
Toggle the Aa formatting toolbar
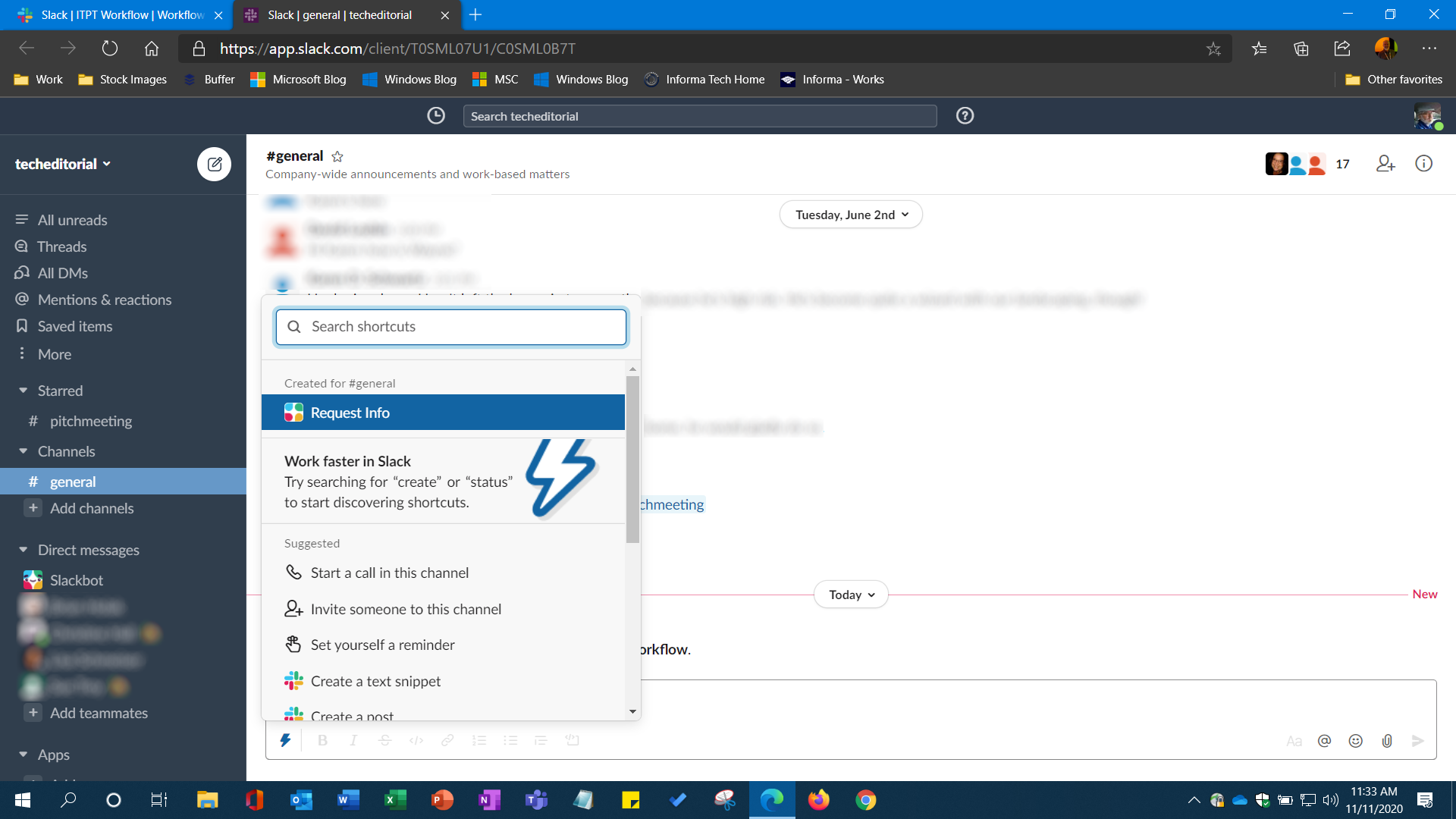(x=1294, y=741)
